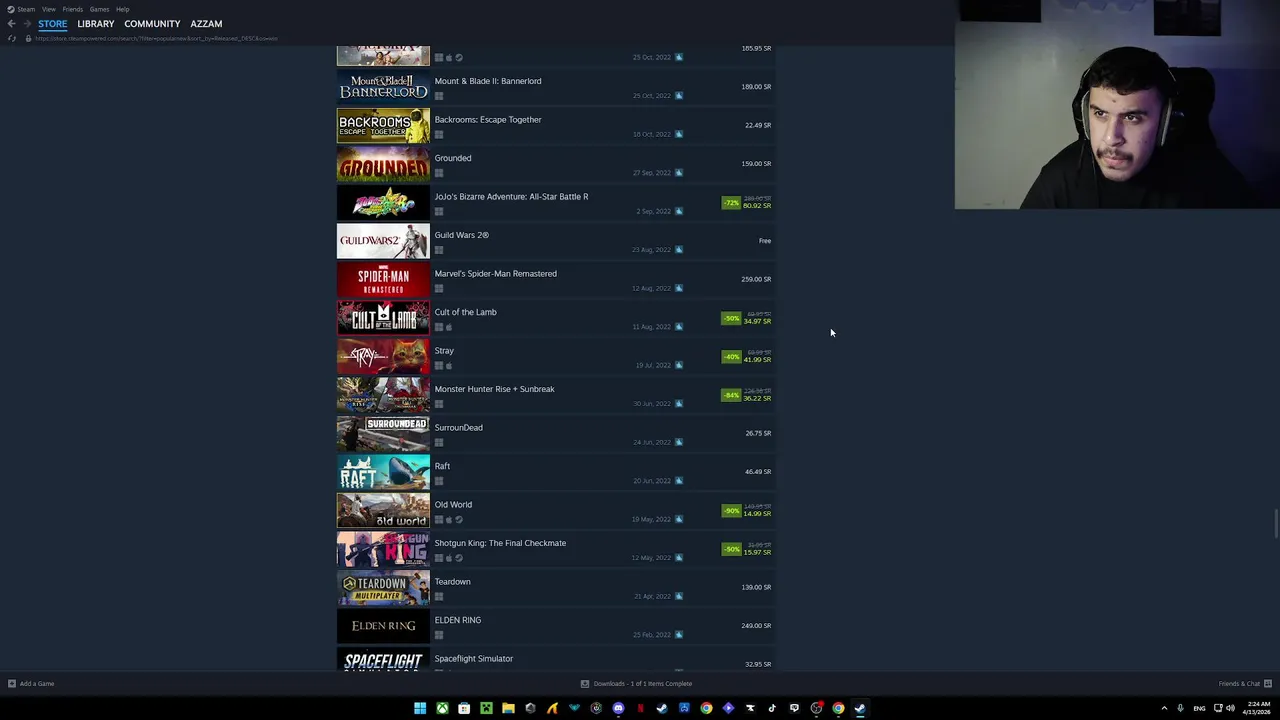Click the -90% discount badge on Old World
The height and width of the screenshot is (720, 1280).
[731, 511]
